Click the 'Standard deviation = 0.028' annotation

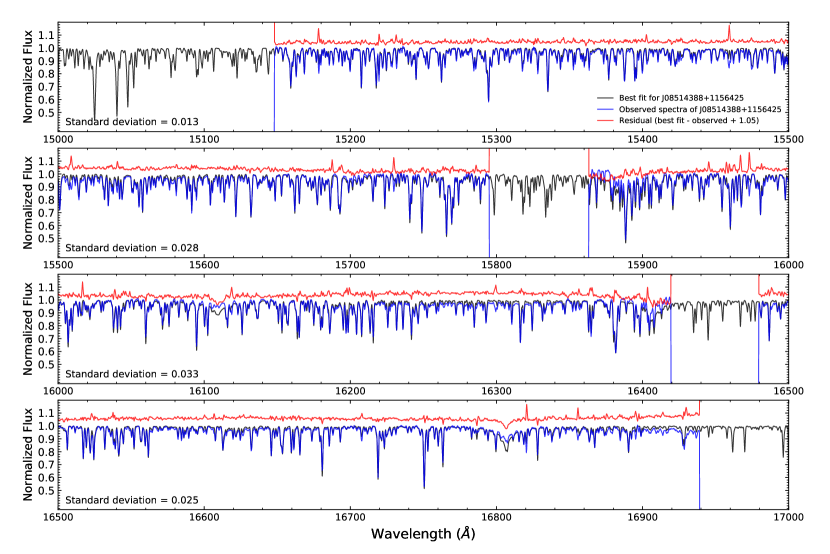pos(132,248)
